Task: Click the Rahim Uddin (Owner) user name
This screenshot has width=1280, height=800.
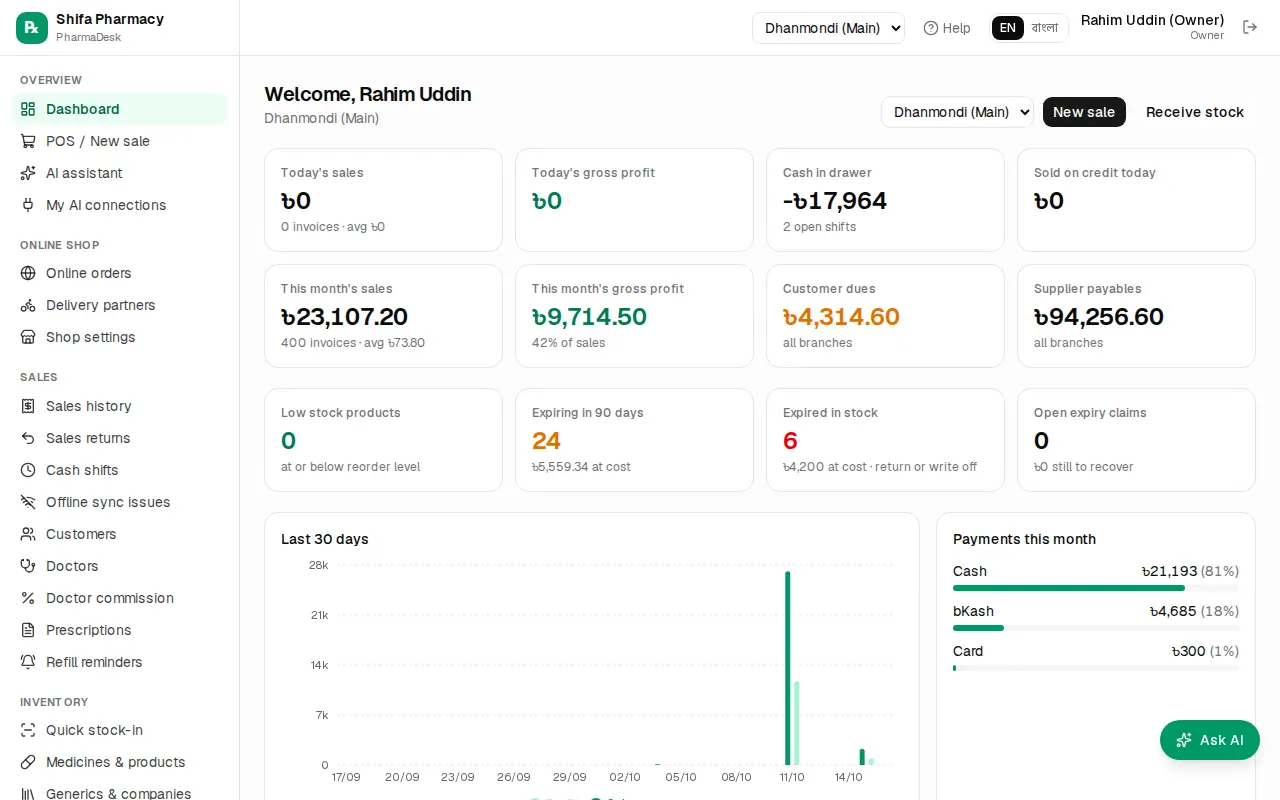Action: (1152, 20)
